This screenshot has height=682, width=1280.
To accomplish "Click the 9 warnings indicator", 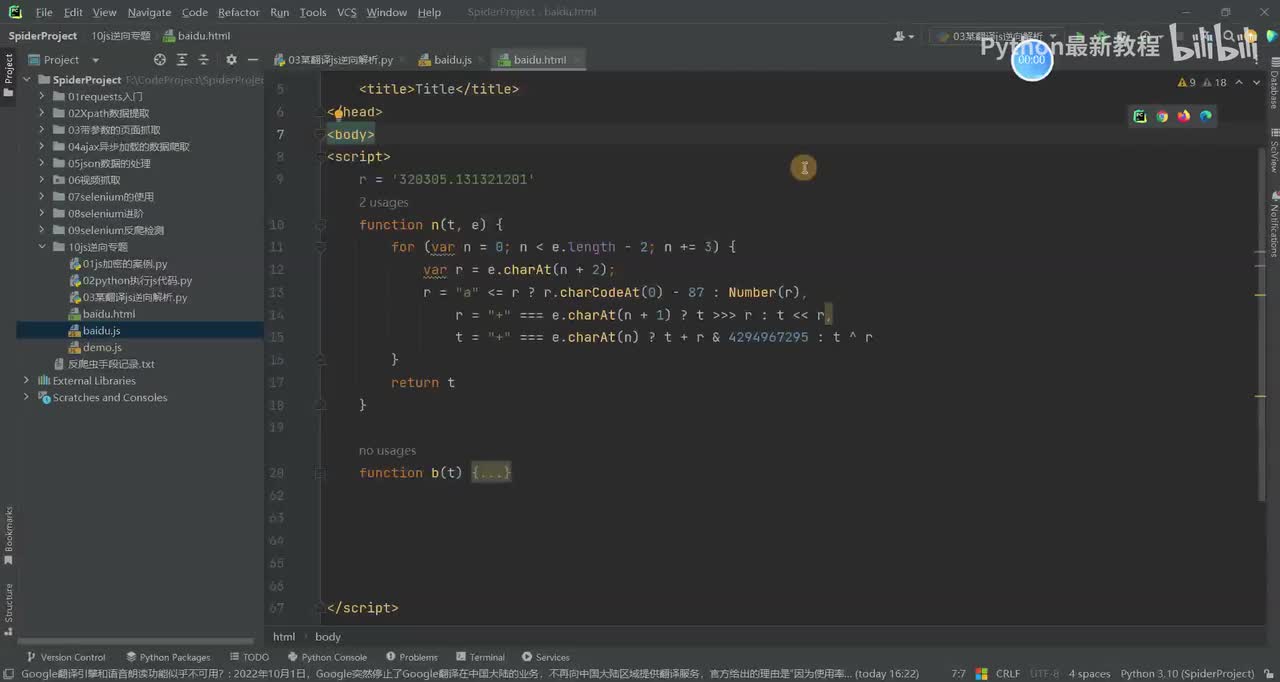I will tap(1187, 83).
